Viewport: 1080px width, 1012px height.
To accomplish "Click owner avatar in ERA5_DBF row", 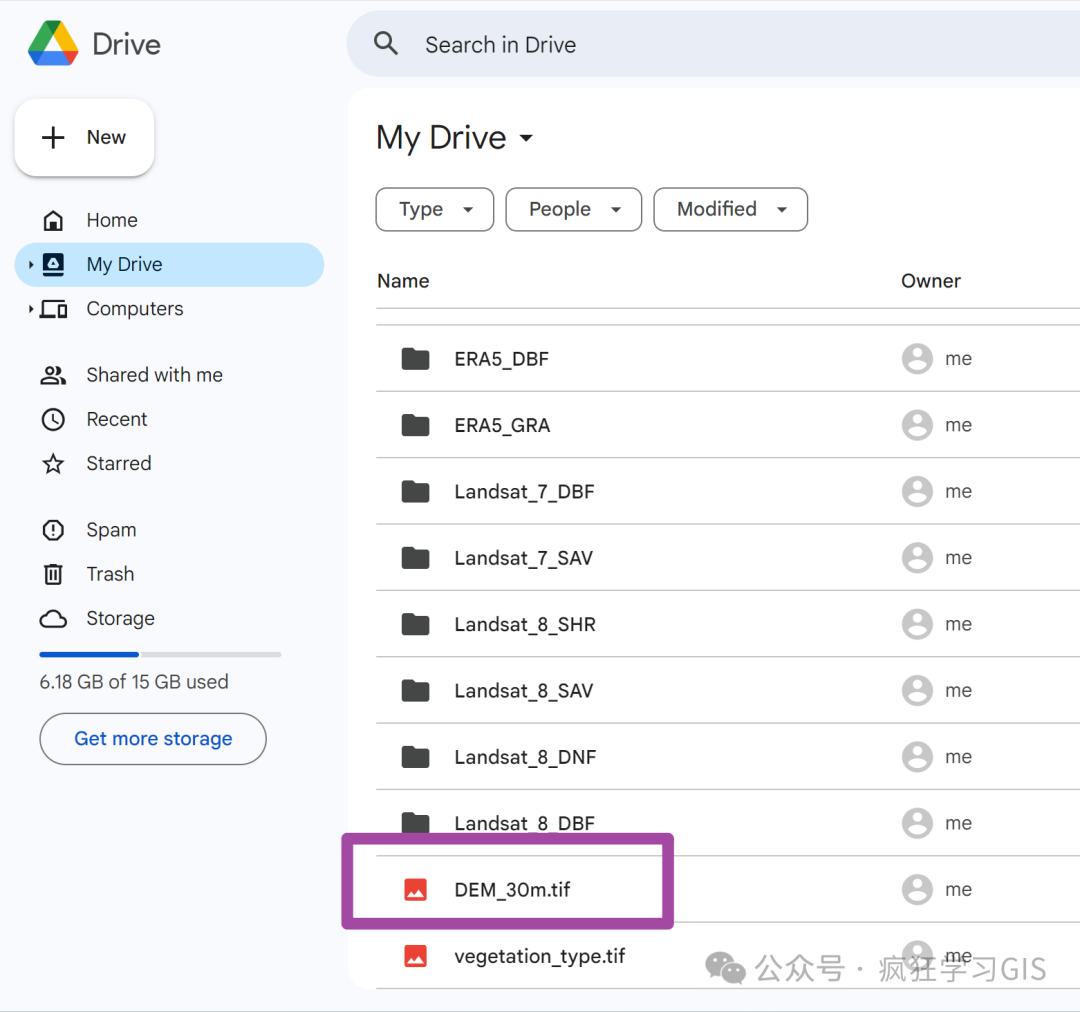I will 917,359.
